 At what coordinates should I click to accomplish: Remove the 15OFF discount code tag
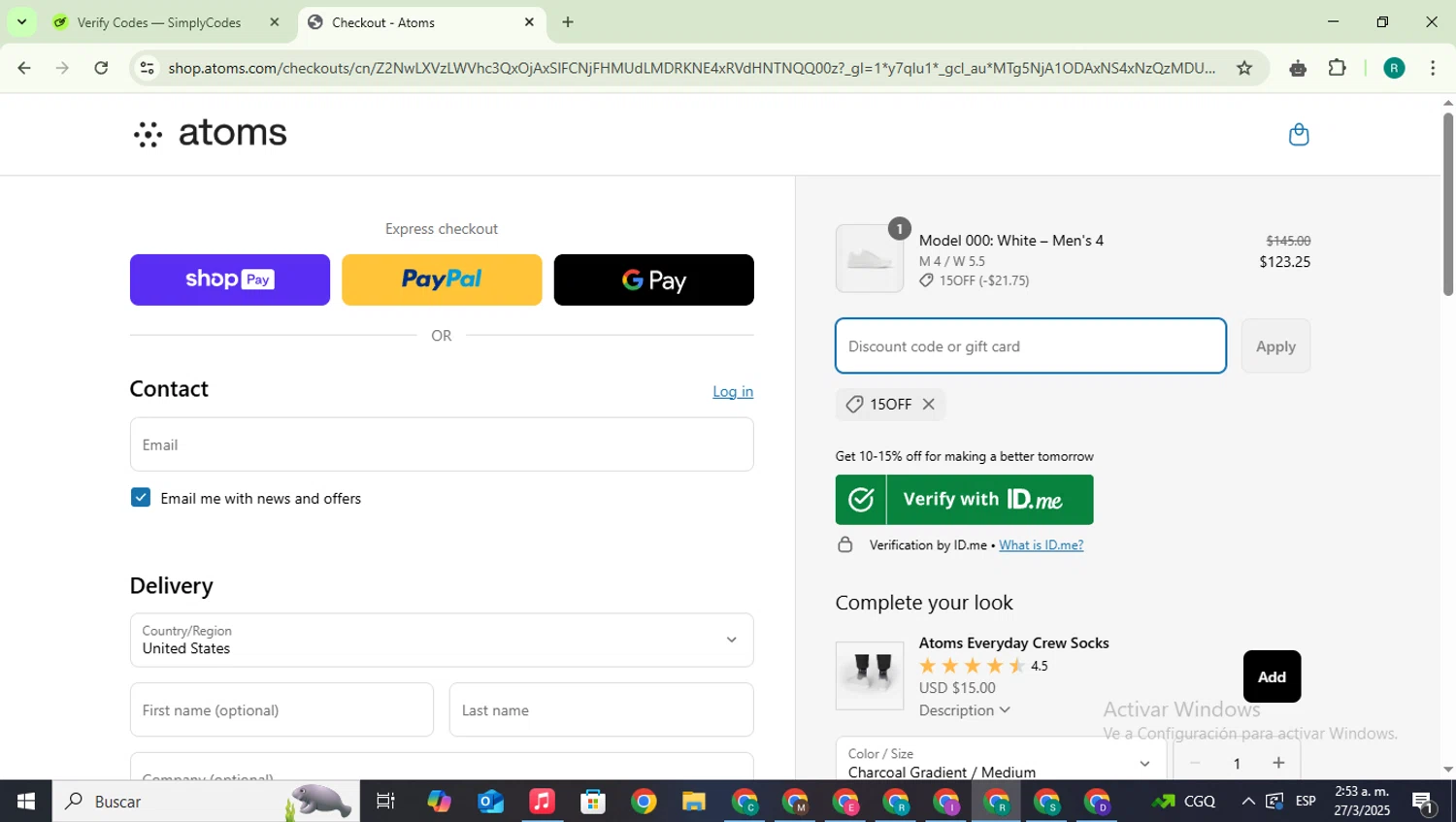point(929,405)
